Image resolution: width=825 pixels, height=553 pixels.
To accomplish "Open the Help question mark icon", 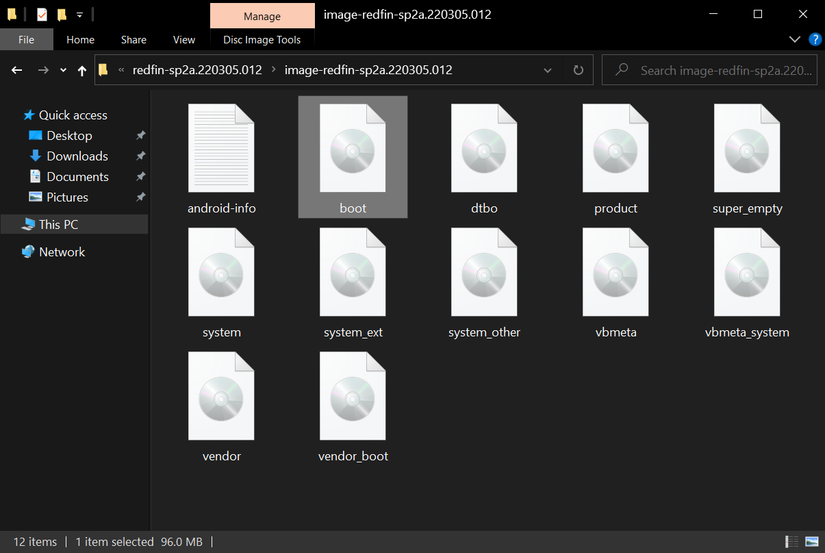I will (x=815, y=39).
